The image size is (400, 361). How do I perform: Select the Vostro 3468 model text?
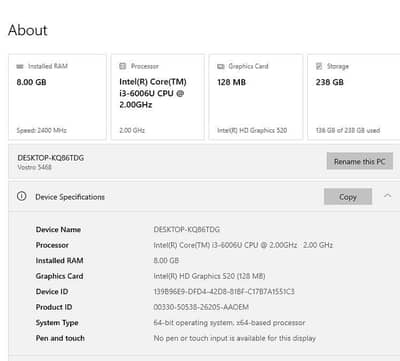[x=34, y=167]
